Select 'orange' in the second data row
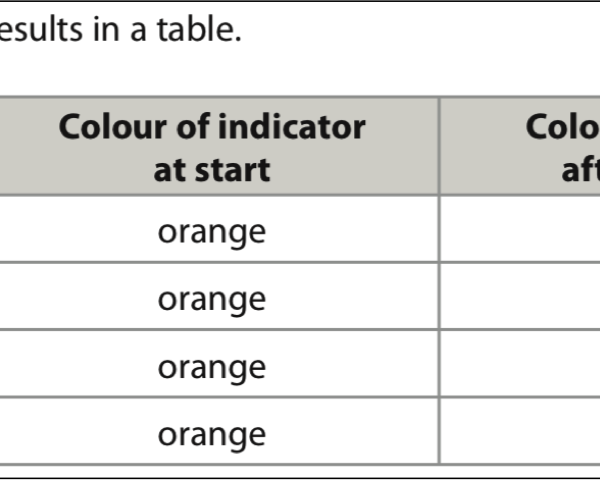 click(212, 301)
